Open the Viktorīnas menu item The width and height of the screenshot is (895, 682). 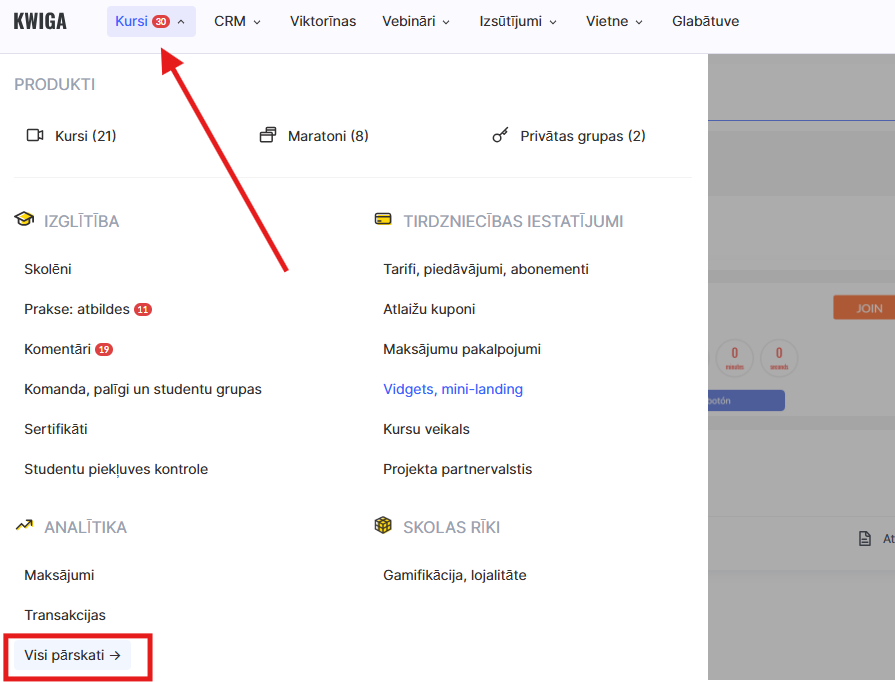click(323, 21)
